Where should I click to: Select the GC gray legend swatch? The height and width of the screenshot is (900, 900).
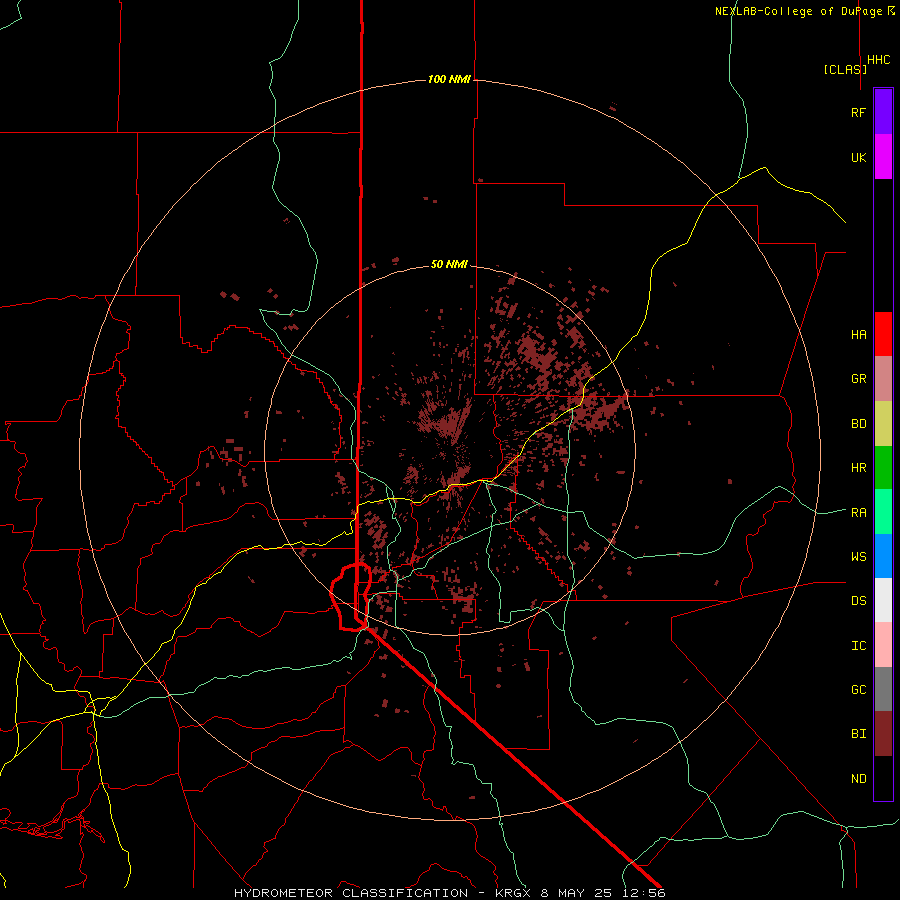tap(883, 689)
